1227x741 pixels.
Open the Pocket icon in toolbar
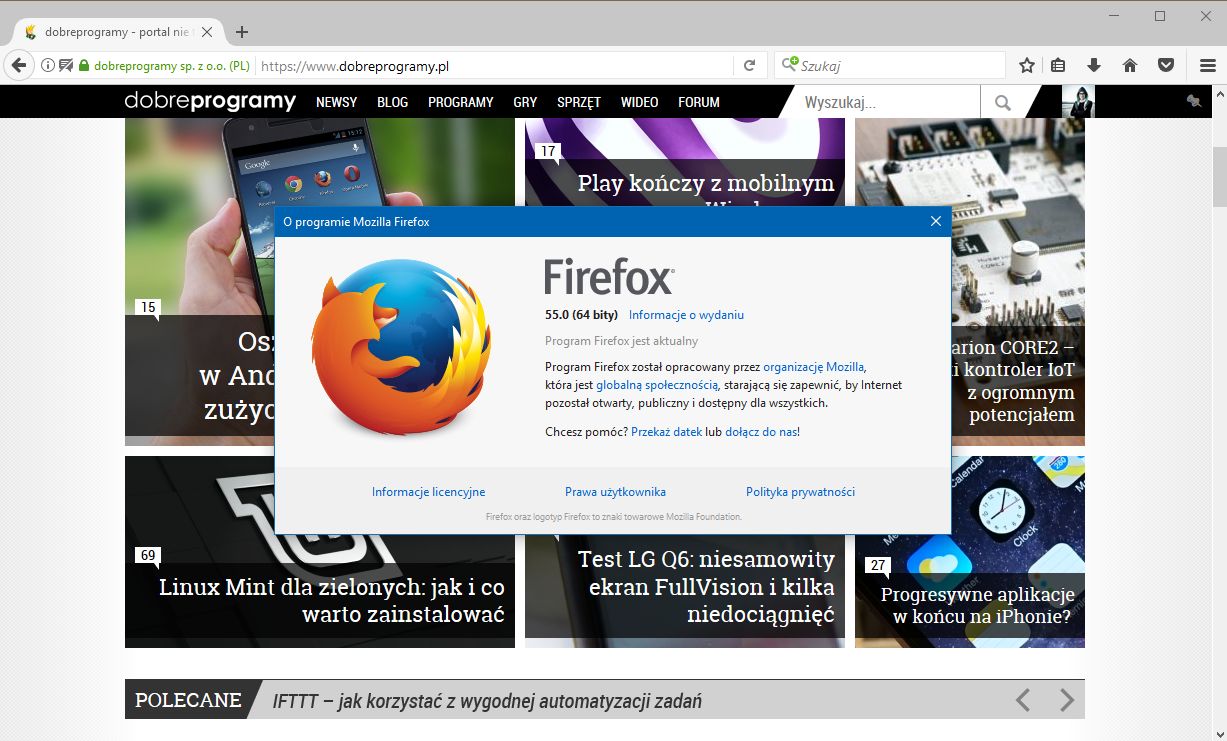1166,66
